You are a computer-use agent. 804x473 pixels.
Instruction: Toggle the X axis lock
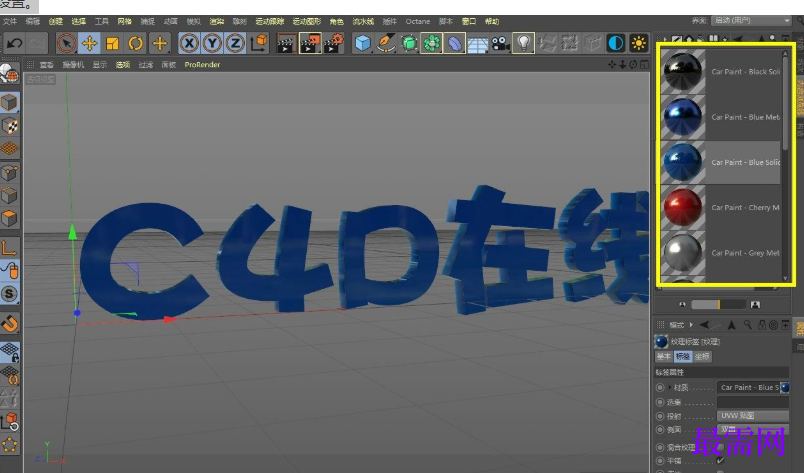(189, 43)
